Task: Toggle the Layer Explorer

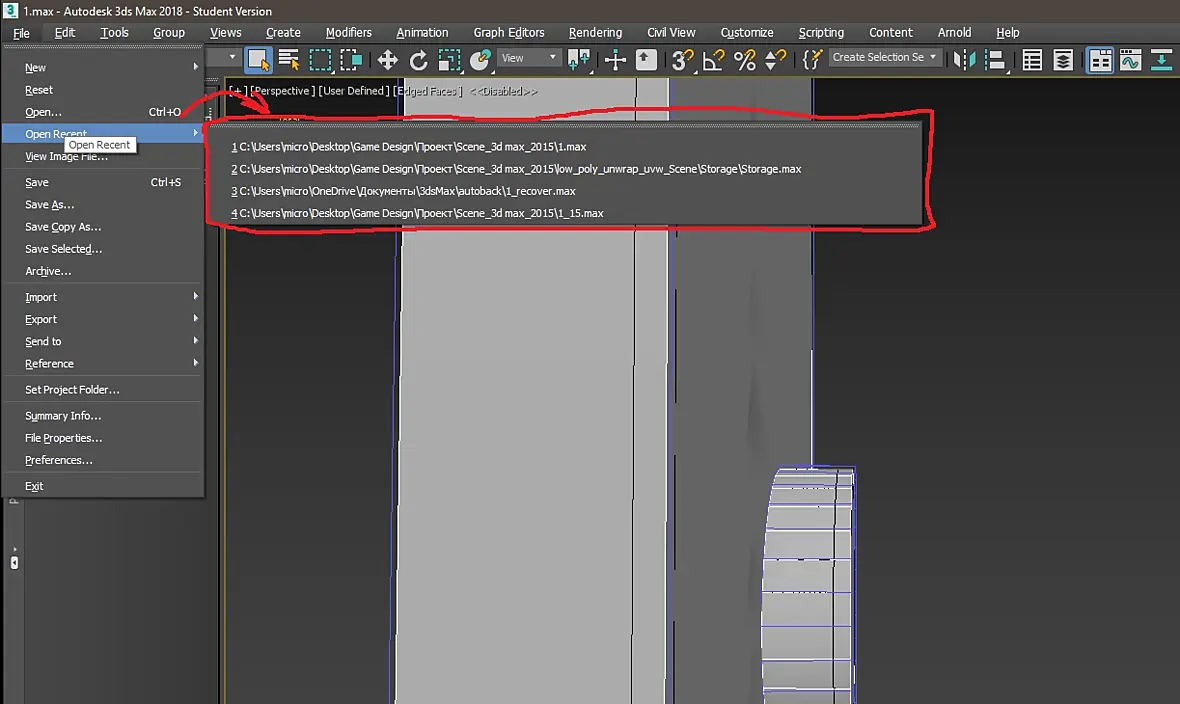Action: (x=1063, y=59)
